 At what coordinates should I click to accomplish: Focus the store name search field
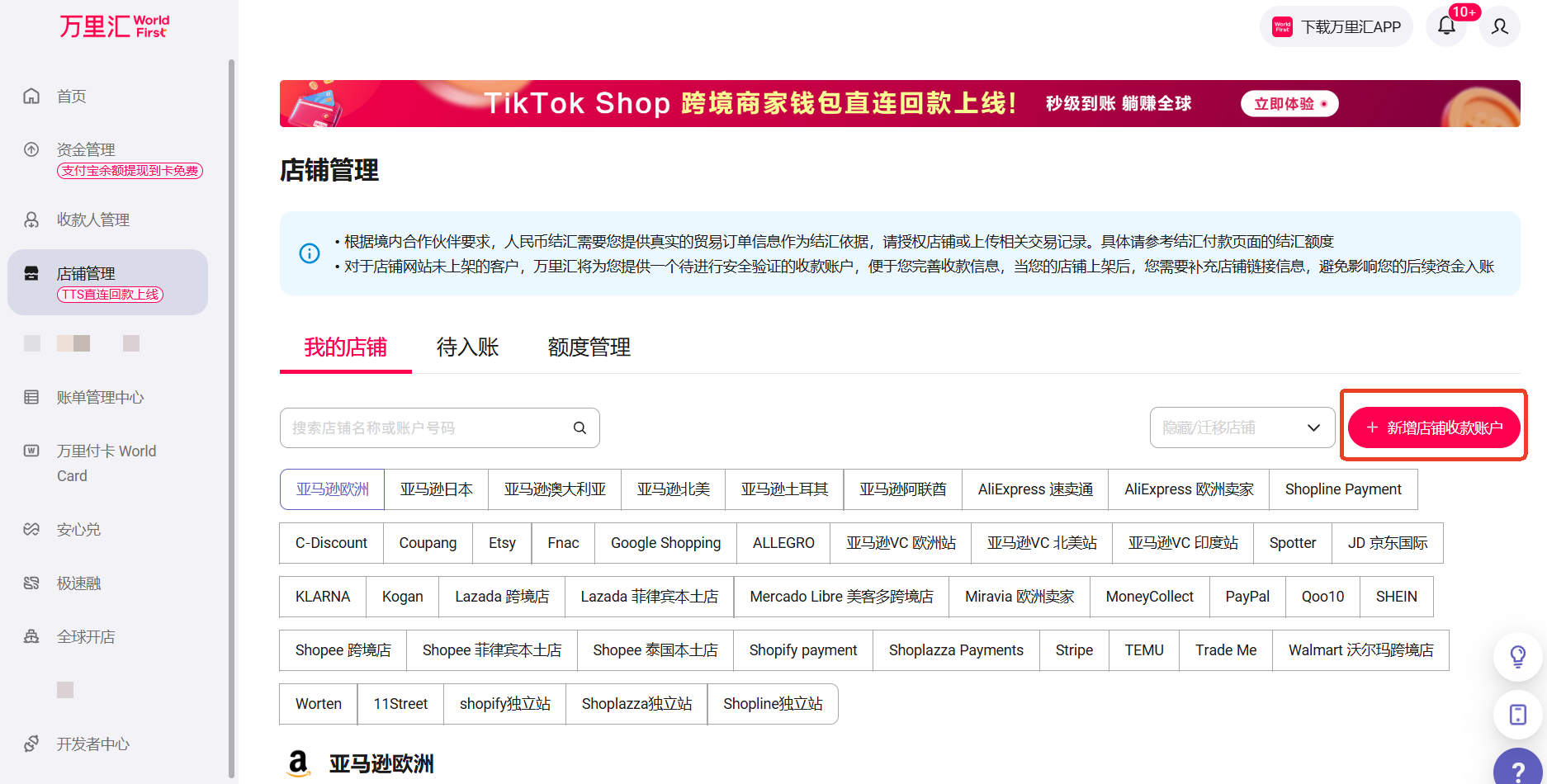point(425,427)
